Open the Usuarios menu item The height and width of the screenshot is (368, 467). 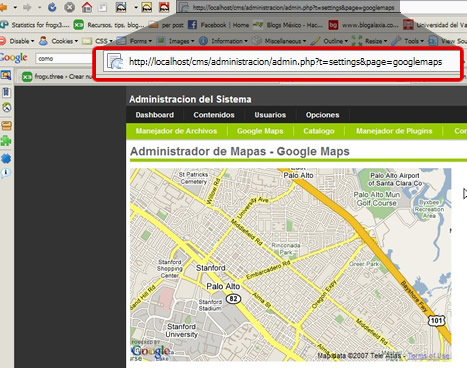[x=270, y=115]
